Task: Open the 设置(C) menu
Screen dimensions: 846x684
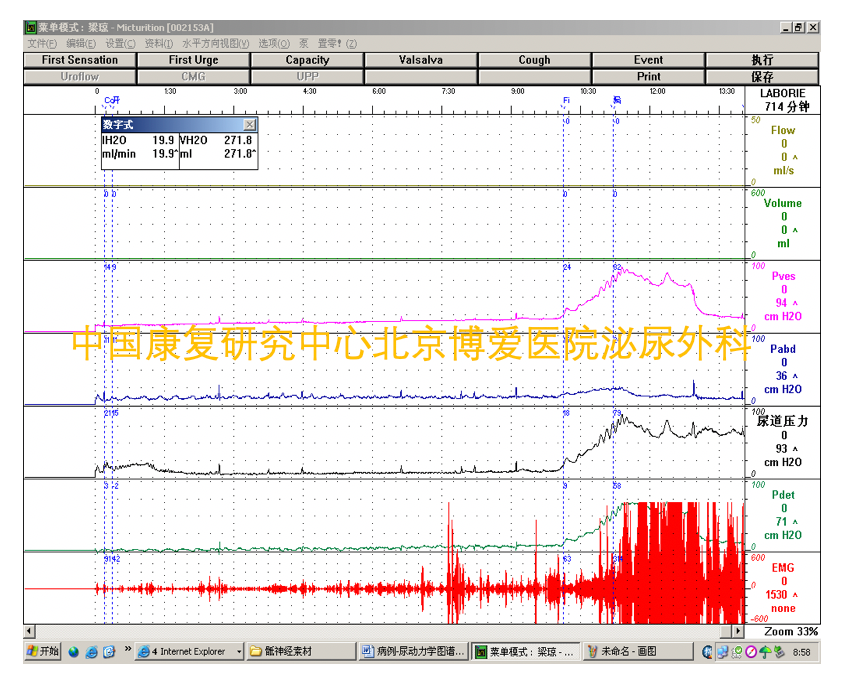Action: click(x=120, y=44)
